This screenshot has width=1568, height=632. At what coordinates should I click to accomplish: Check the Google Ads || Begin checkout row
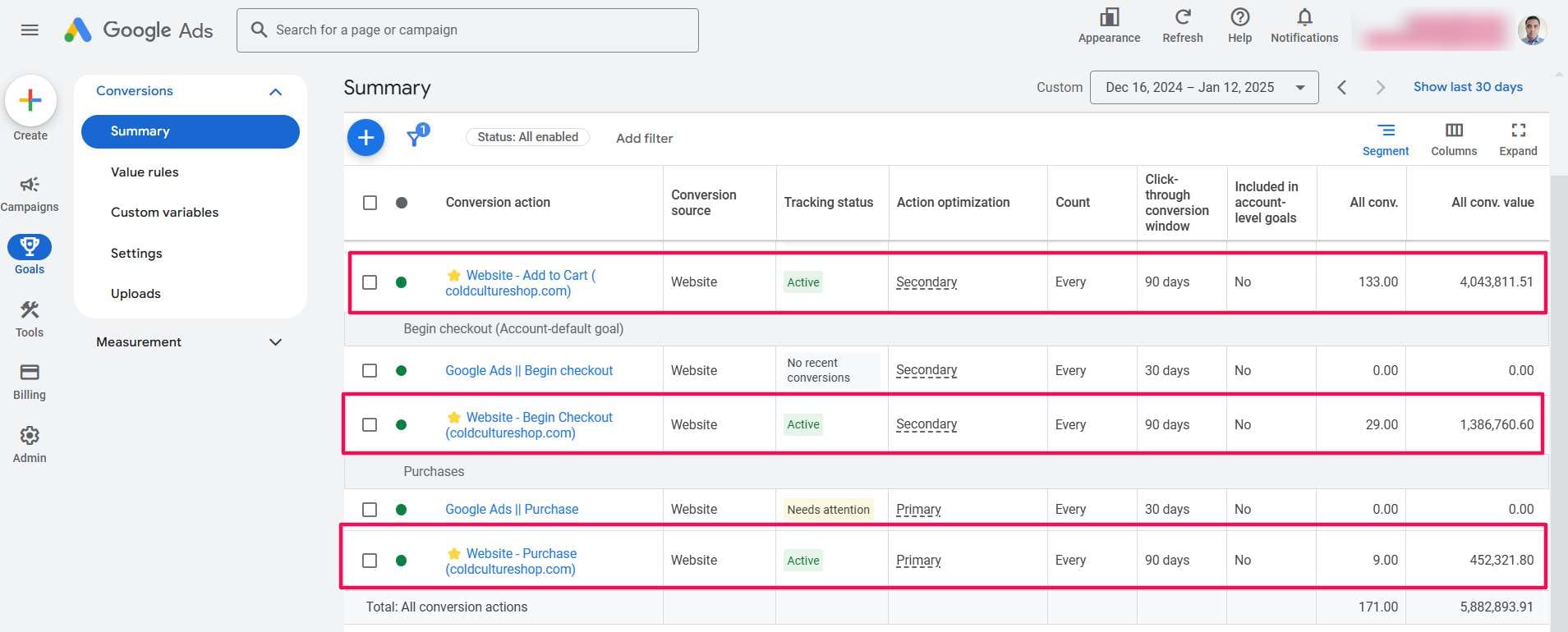(x=370, y=371)
